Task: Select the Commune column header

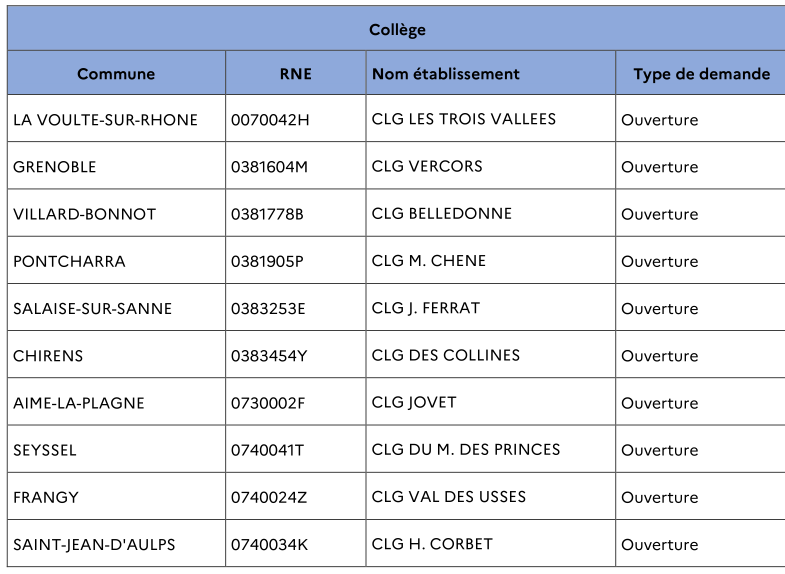Action: coord(116,73)
